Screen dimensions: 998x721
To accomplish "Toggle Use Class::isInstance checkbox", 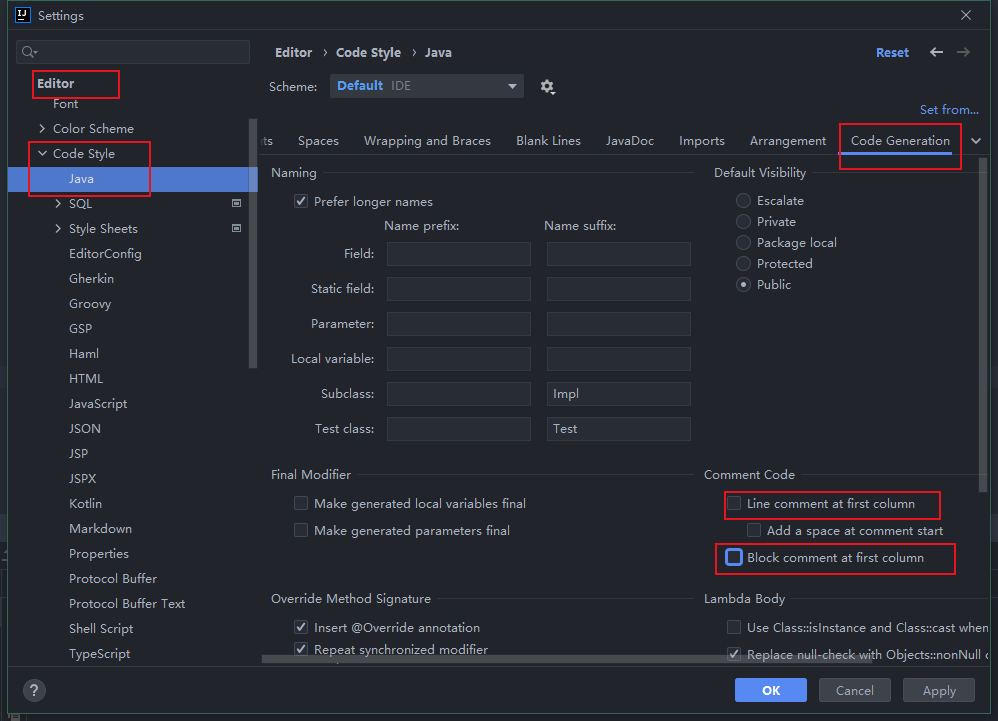I will (x=734, y=627).
